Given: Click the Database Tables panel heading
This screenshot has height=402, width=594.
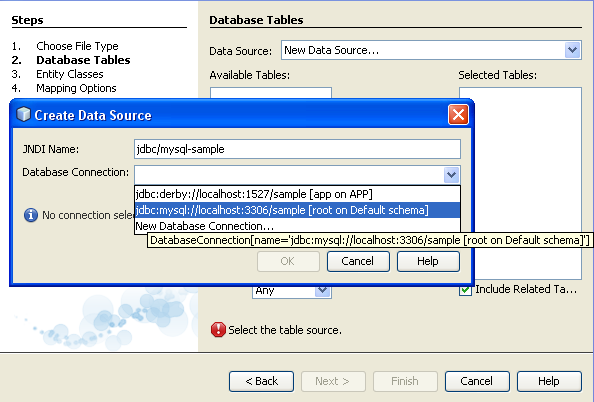Looking at the screenshot, I should [x=256, y=20].
